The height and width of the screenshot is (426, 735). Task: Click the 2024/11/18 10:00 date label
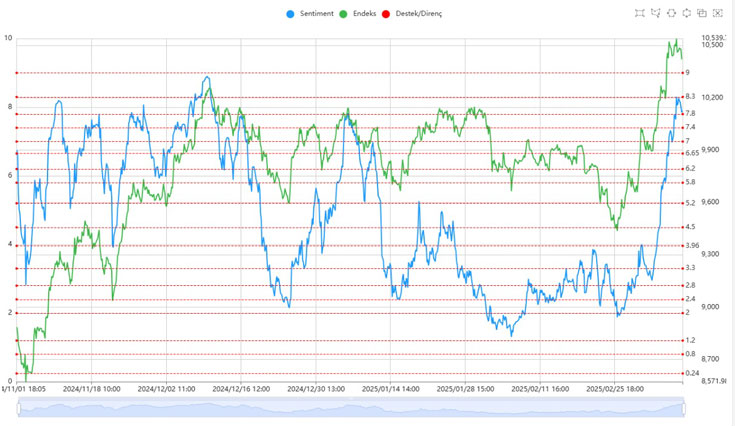91,389
